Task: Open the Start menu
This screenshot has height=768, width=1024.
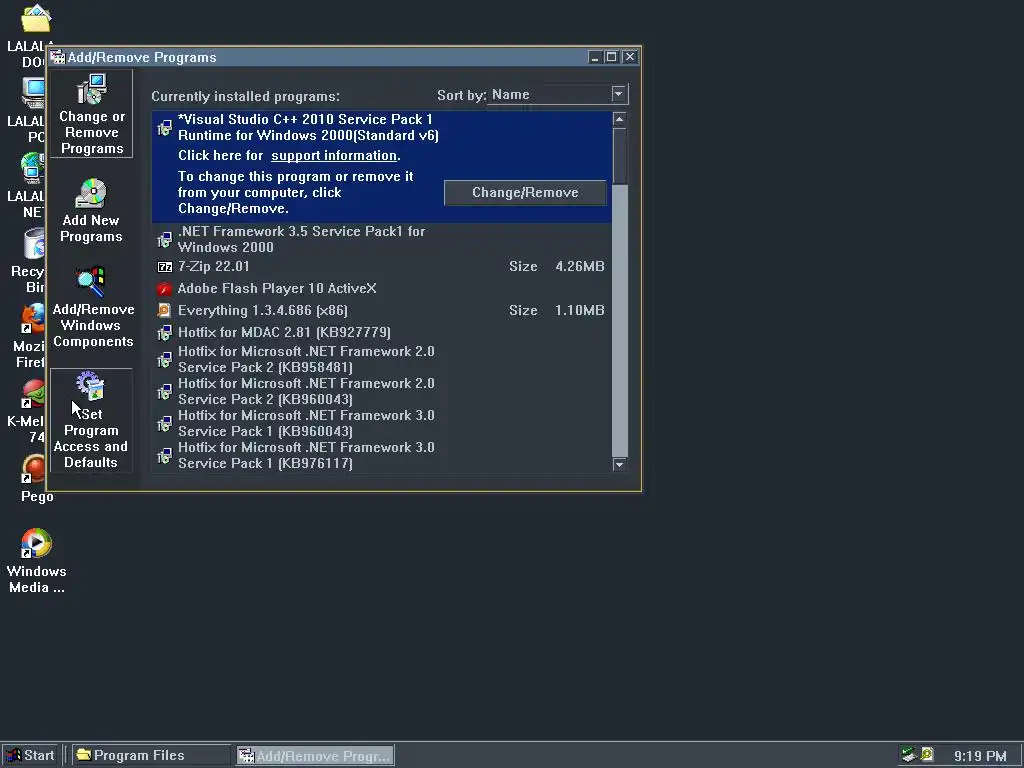Action: (x=30, y=756)
